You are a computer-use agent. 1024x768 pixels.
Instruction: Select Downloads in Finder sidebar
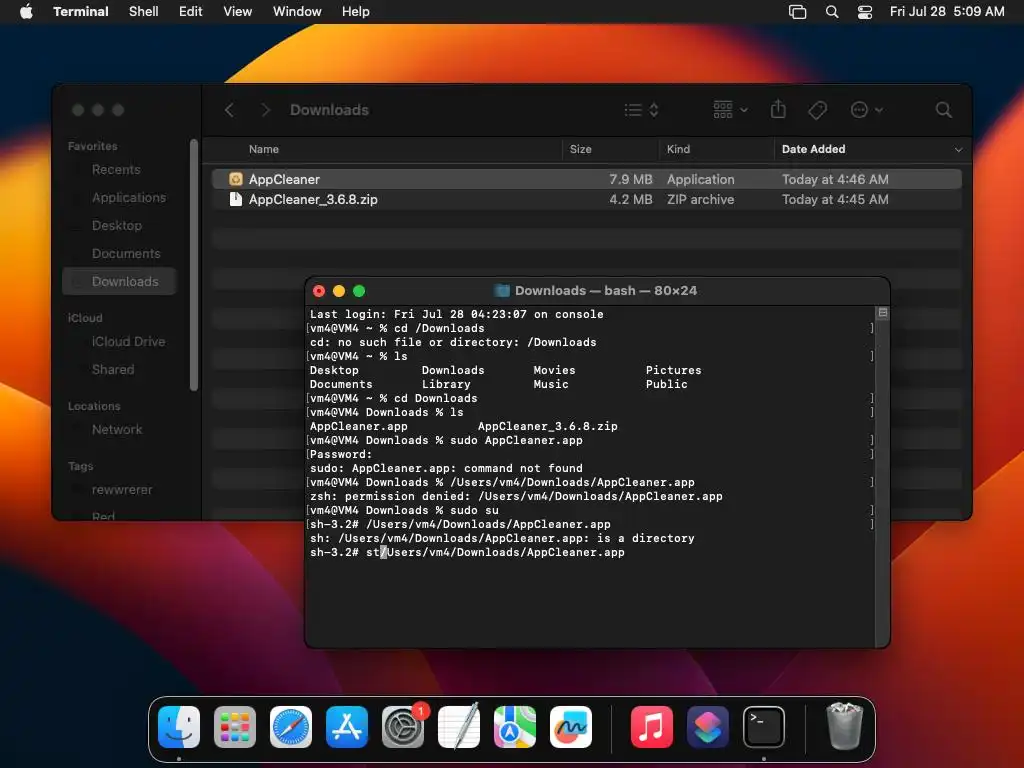click(120, 281)
